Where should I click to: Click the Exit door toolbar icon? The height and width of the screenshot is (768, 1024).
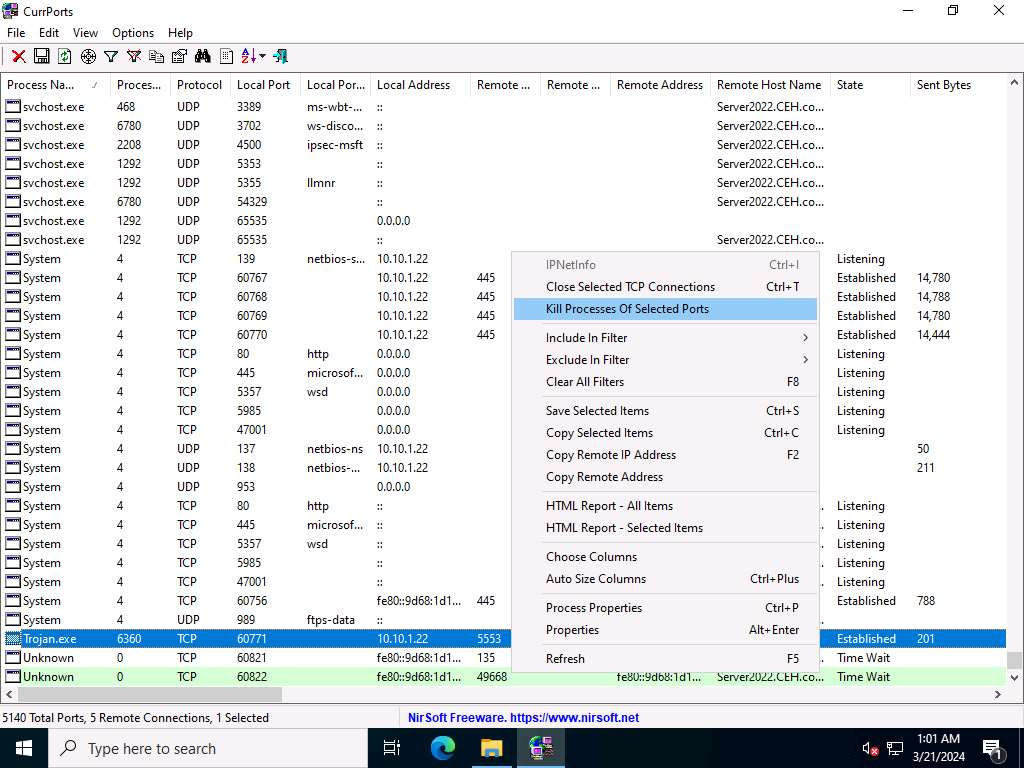pos(280,57)
